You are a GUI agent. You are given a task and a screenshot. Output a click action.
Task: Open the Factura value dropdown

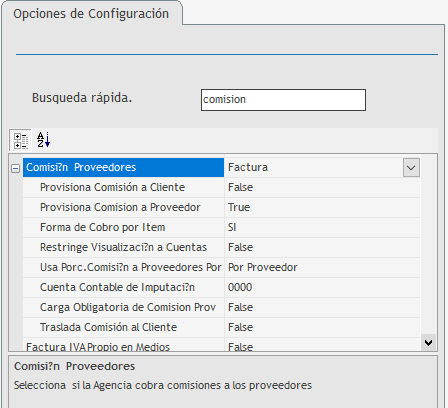pos(411,167)
